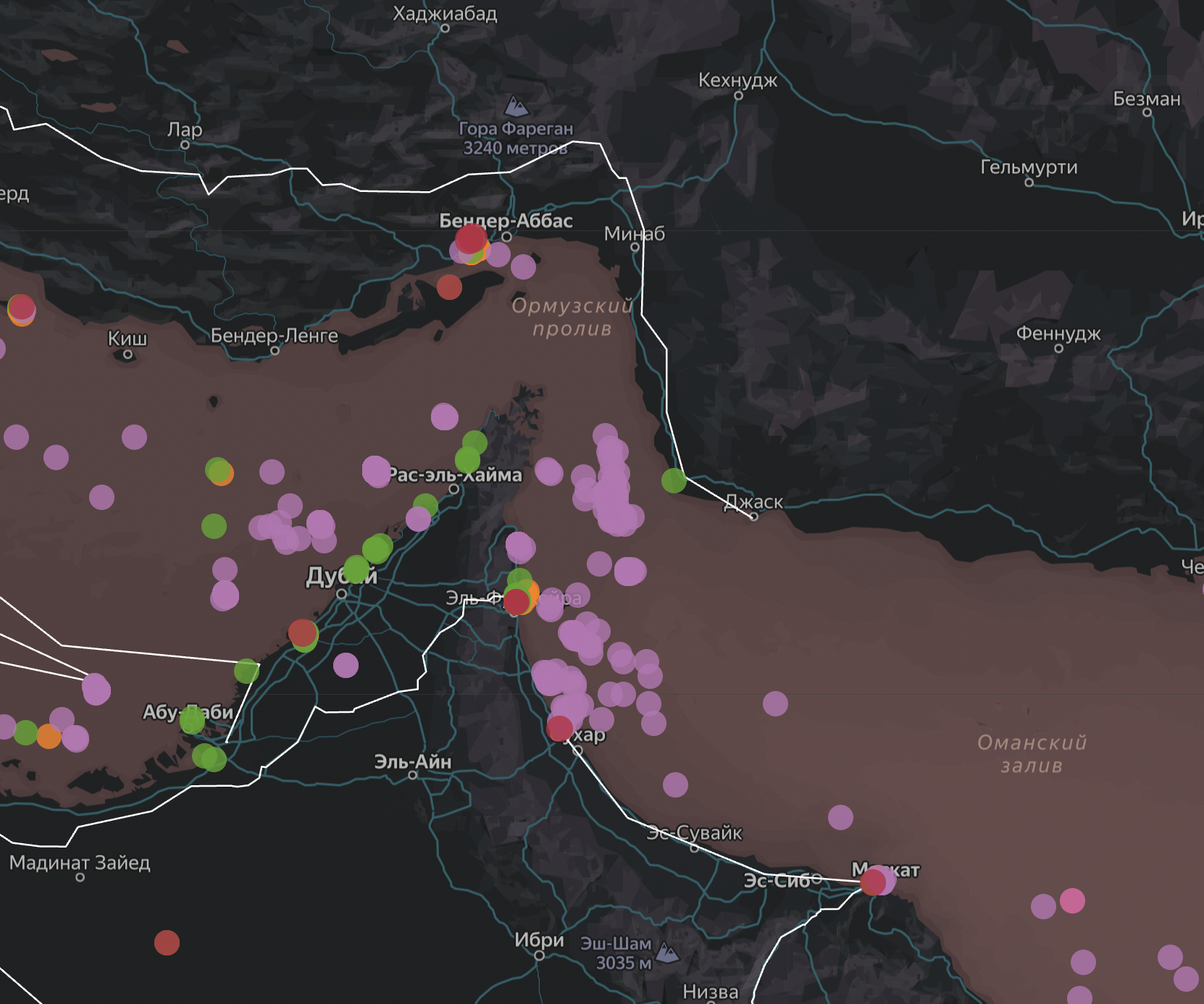Select the green marker on coast near Джаск
Viewport: 1204px width, 1004px height.
(x=674, y=480)
